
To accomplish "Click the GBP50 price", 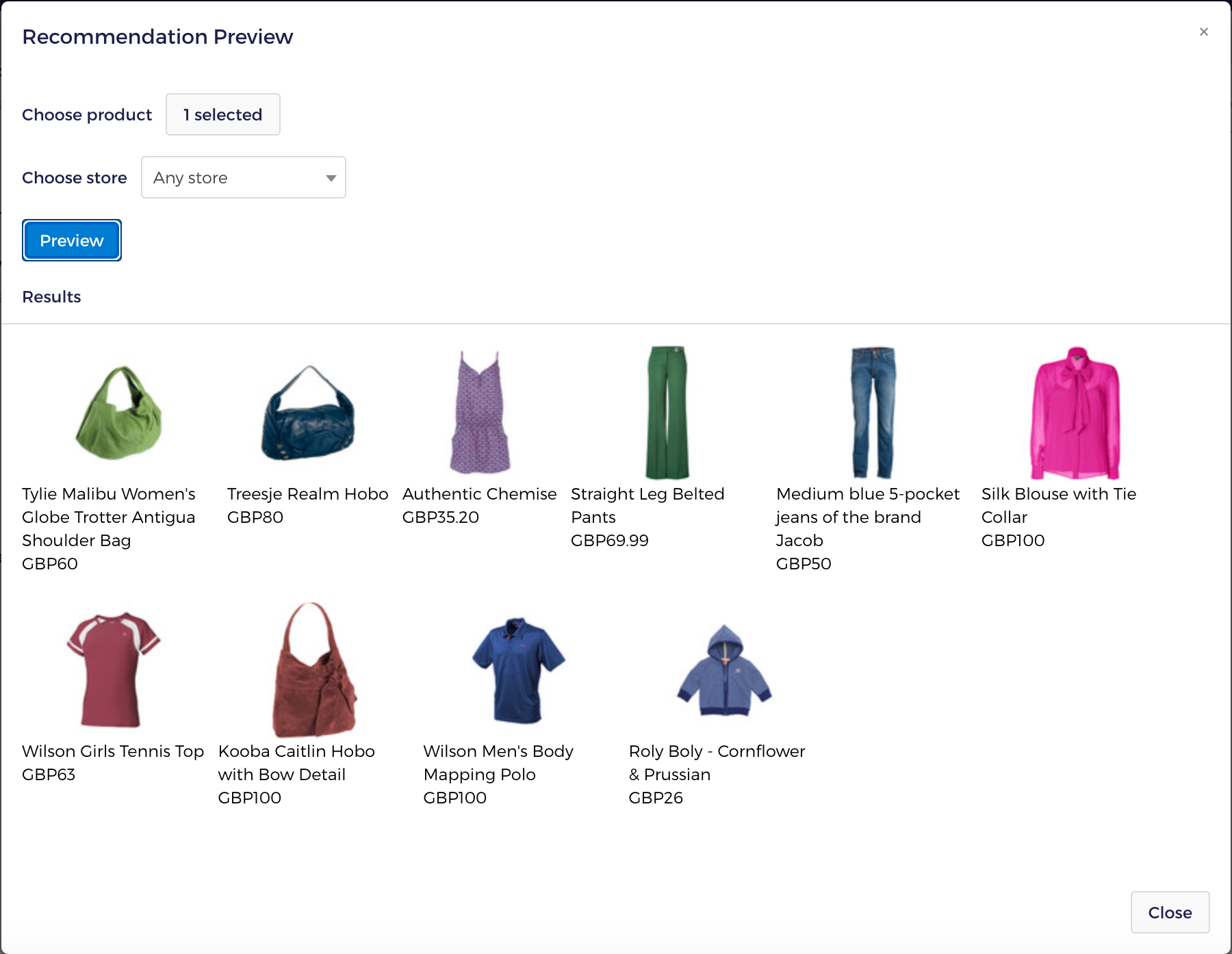I will click(804, 563).
